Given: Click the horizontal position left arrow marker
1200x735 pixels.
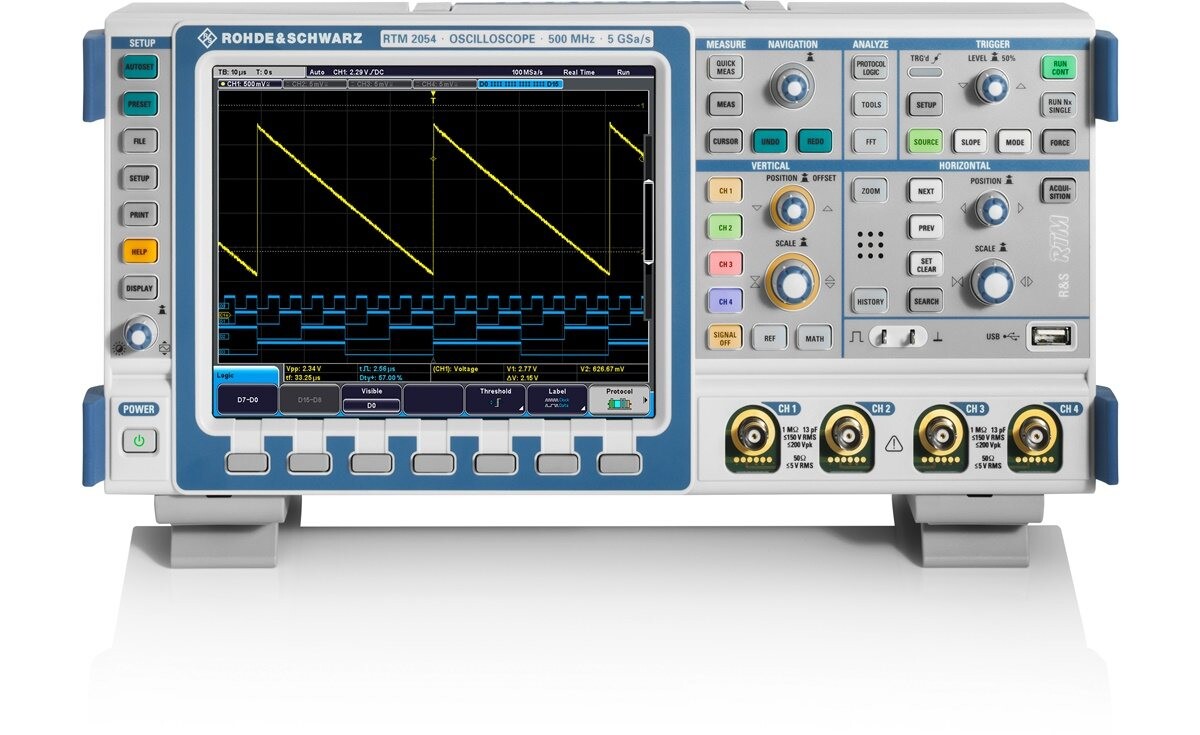Looking at the screenshot, I should pyautogui.click(x=965, y=209).
